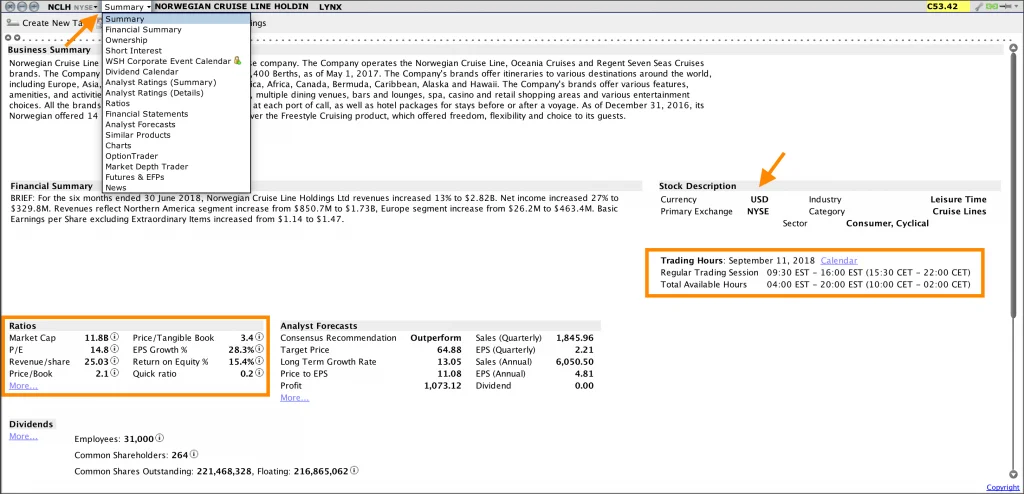This screenshot has width=1024, height=494.
Task: Open Financial Statements menu entry
Action: (x=176, y=114)
